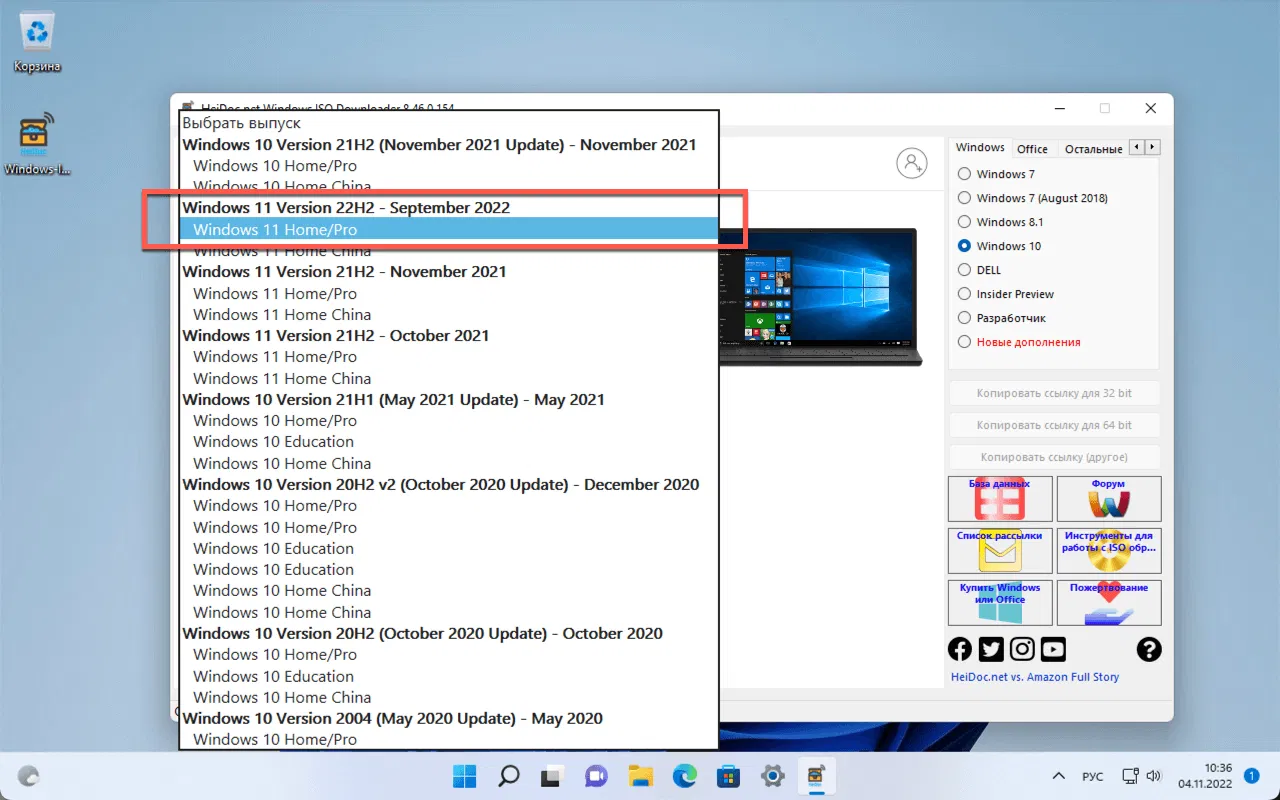Switch to the Office tab

click(1033, 147)
